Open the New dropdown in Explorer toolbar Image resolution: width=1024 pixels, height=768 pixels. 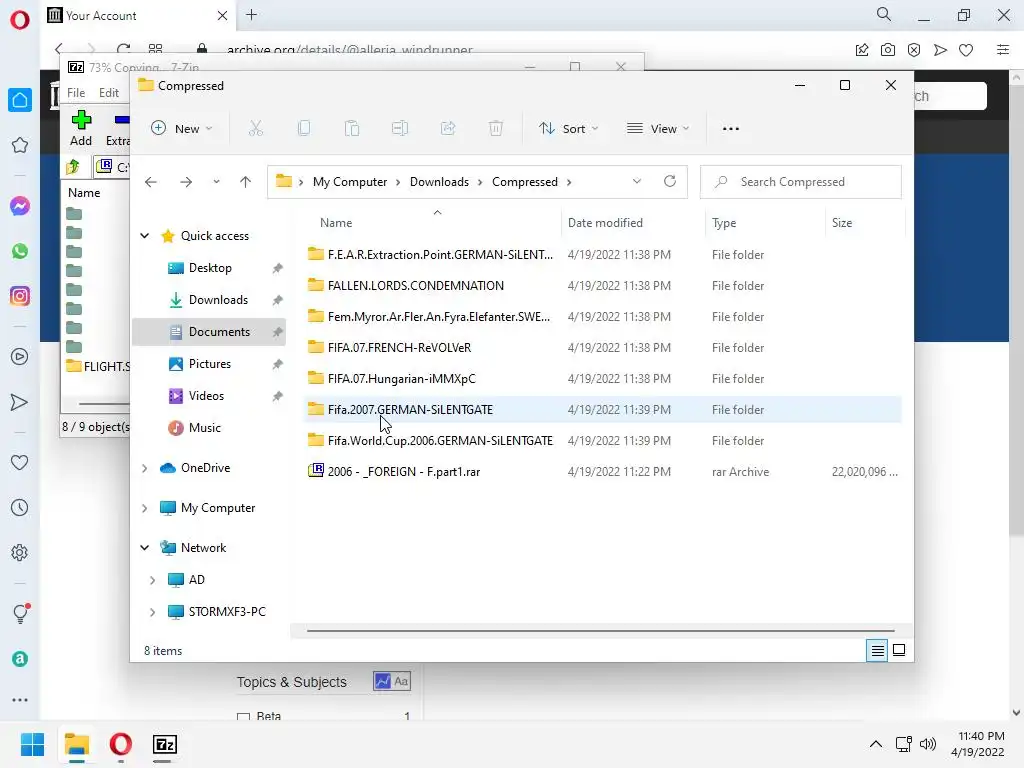tap(182, 129)
